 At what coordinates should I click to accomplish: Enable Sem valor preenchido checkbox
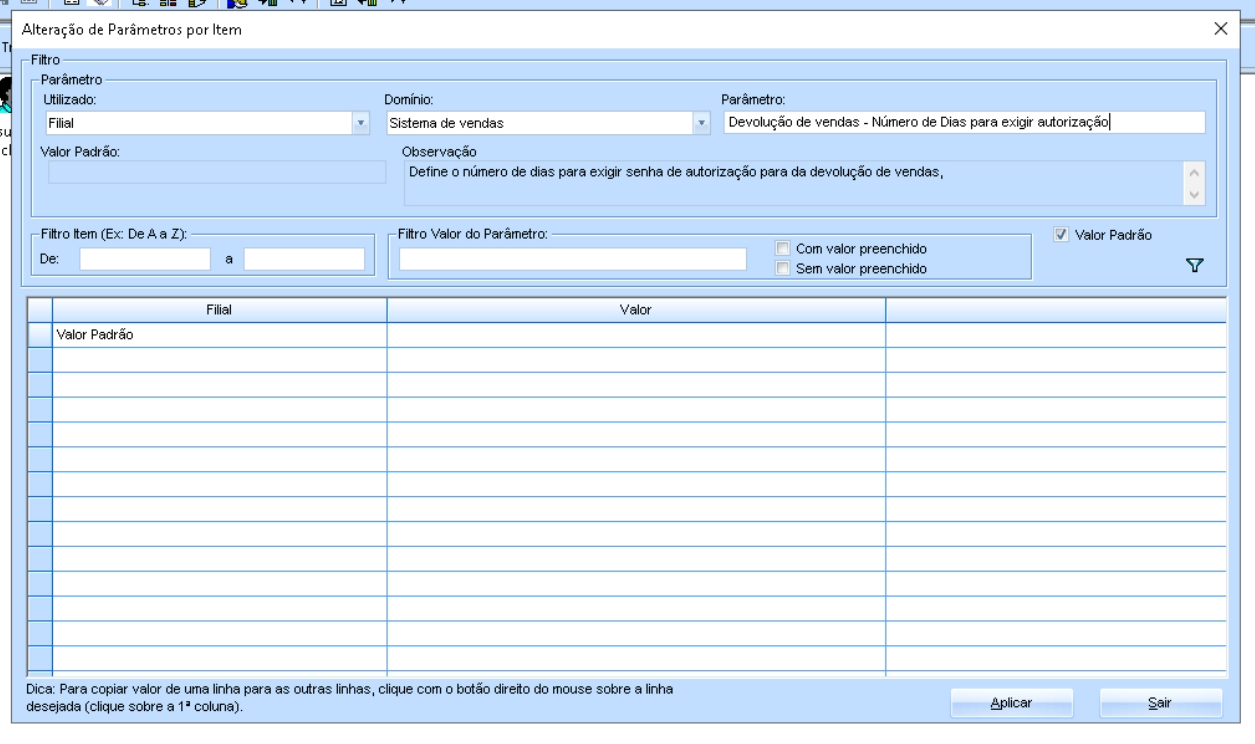point(783,268)
